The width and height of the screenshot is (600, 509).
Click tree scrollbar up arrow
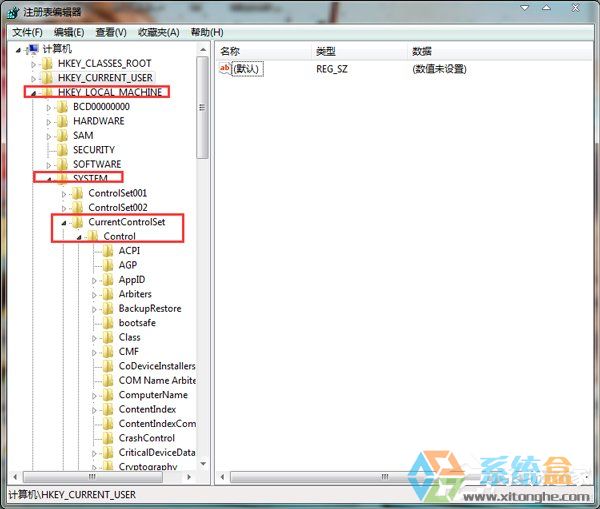coord(203,50)
